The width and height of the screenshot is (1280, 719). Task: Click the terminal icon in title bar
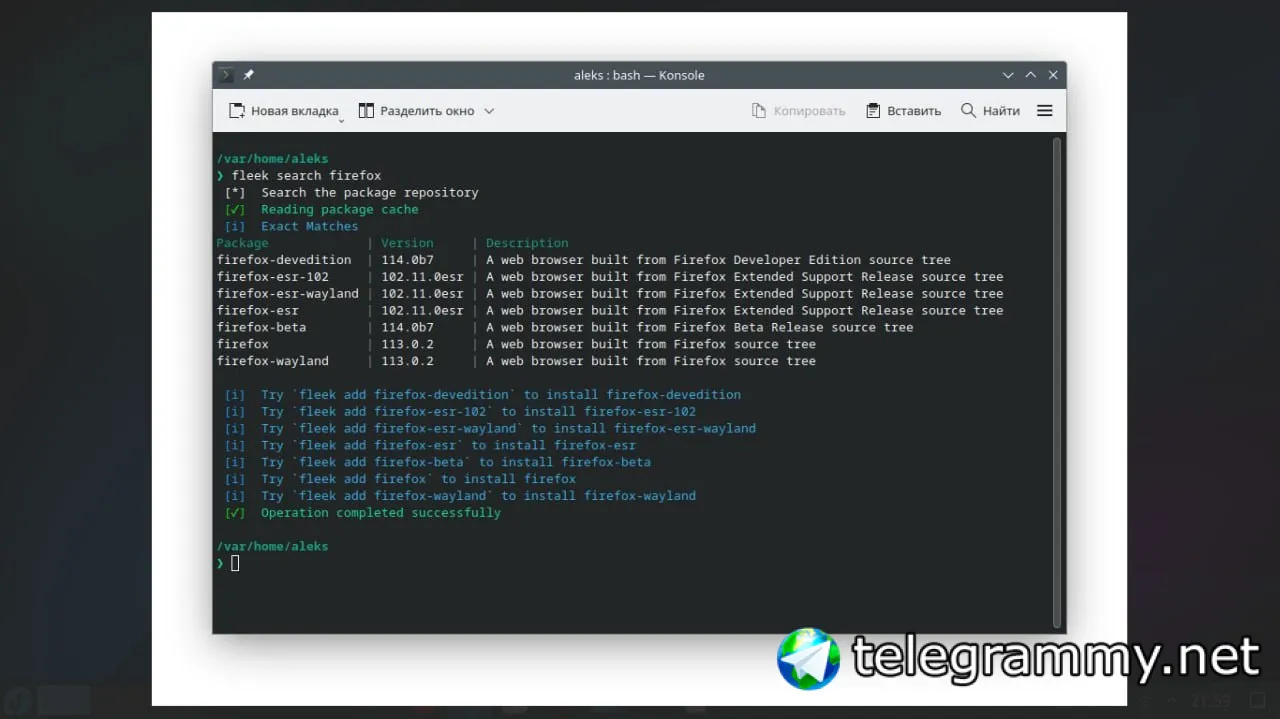click(x=226, y=75)
